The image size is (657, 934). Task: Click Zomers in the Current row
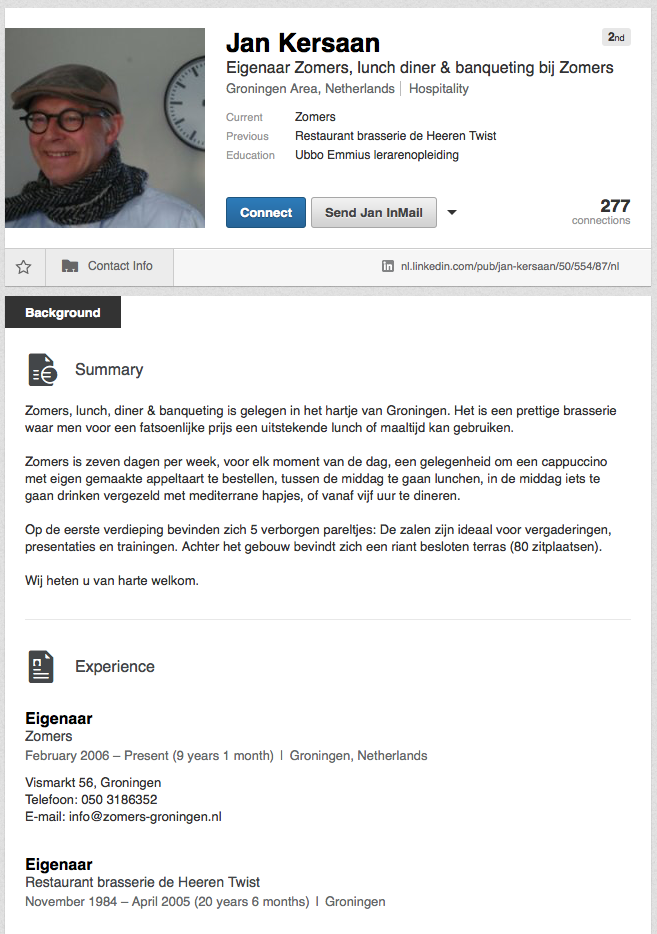click(315, 117)
